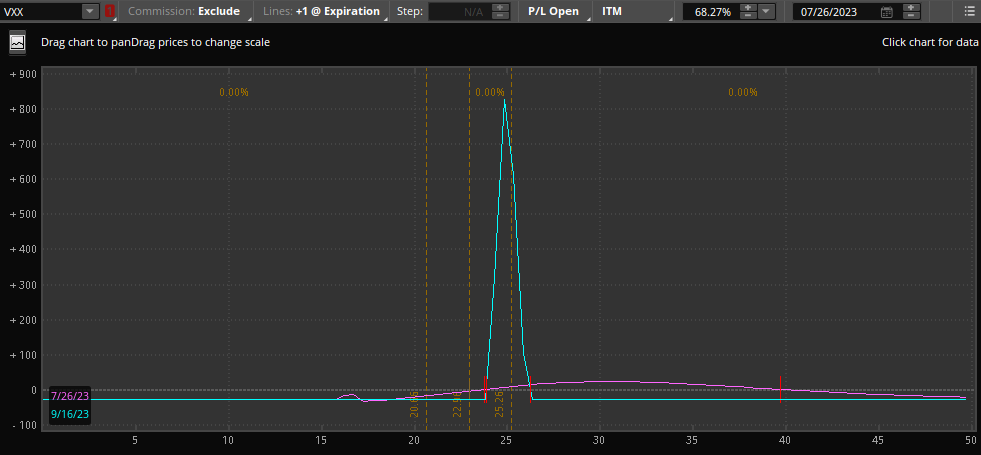Image resolution: width=981 pixels, height=455 pixels.
Task: Increase the 68.27% probability with plus button
Action: click(x=747, y=7)
